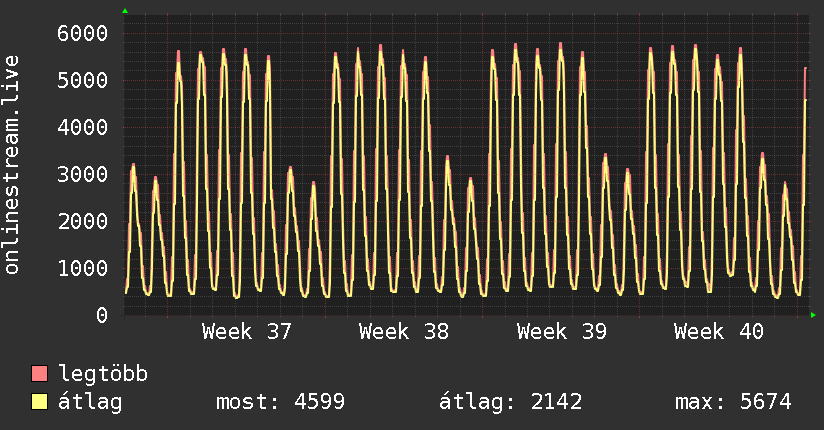Click the átlag: 2142 statistic
The width and height of the screenshot is (824, 430).
[510, 402]
